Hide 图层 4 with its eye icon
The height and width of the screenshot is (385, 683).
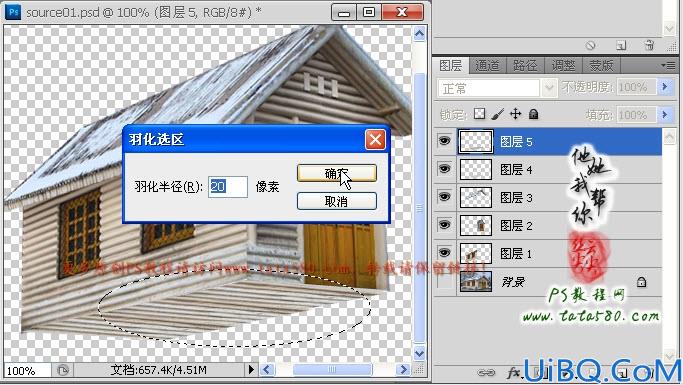(444, 169)
